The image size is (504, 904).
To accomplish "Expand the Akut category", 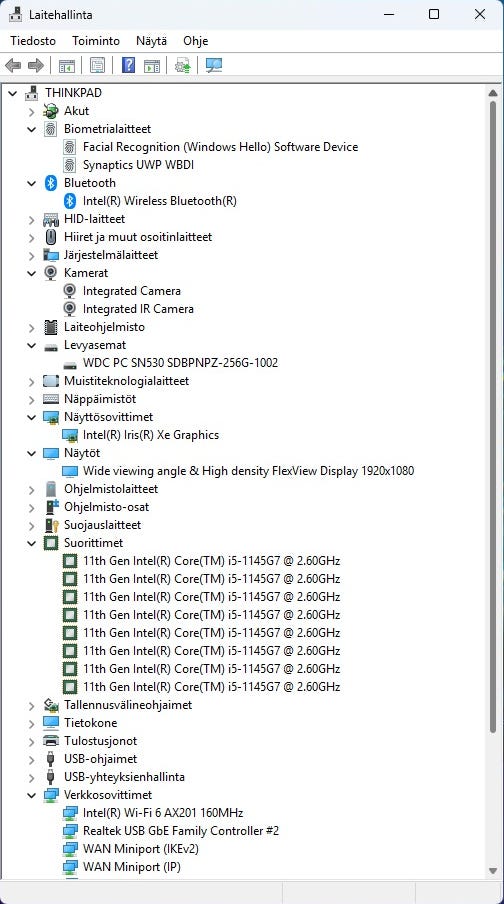I will tap(32, 111).
